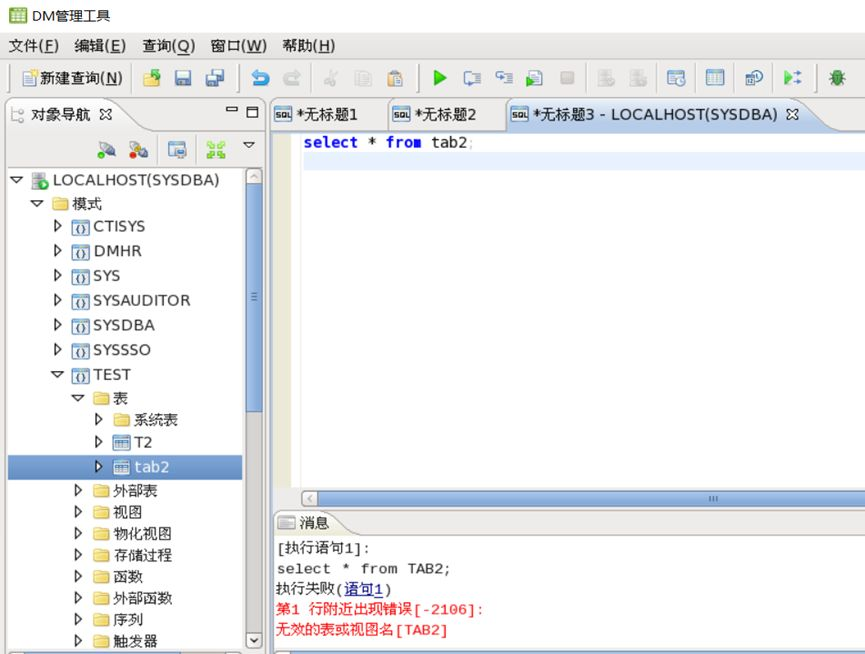
Task: Switch to the 无标题2 query tab
Action: tap(445, 115)
